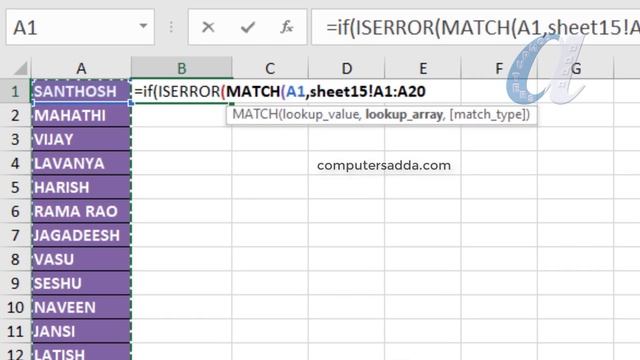Select all cells using corner triangle
Image resolution: width=640 pixels, height=360 pixels.
[20, 68]
